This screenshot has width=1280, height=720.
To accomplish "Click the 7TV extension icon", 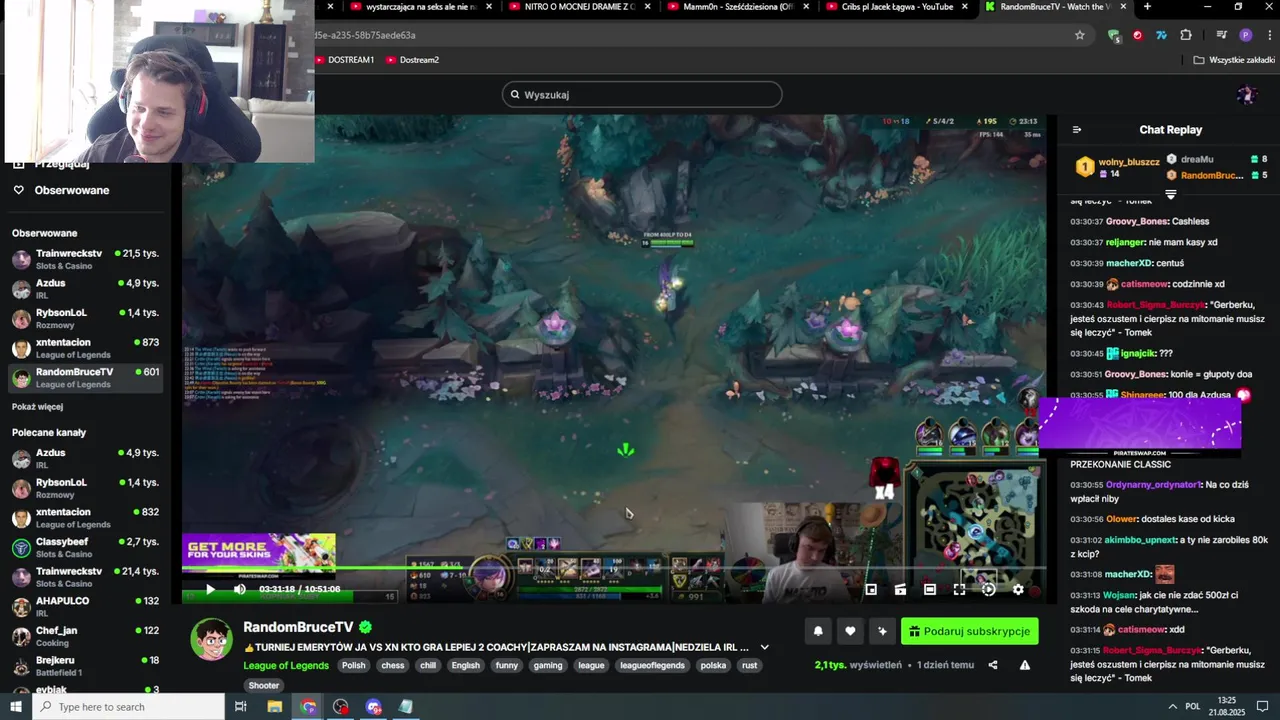I will pos(1161,35).
